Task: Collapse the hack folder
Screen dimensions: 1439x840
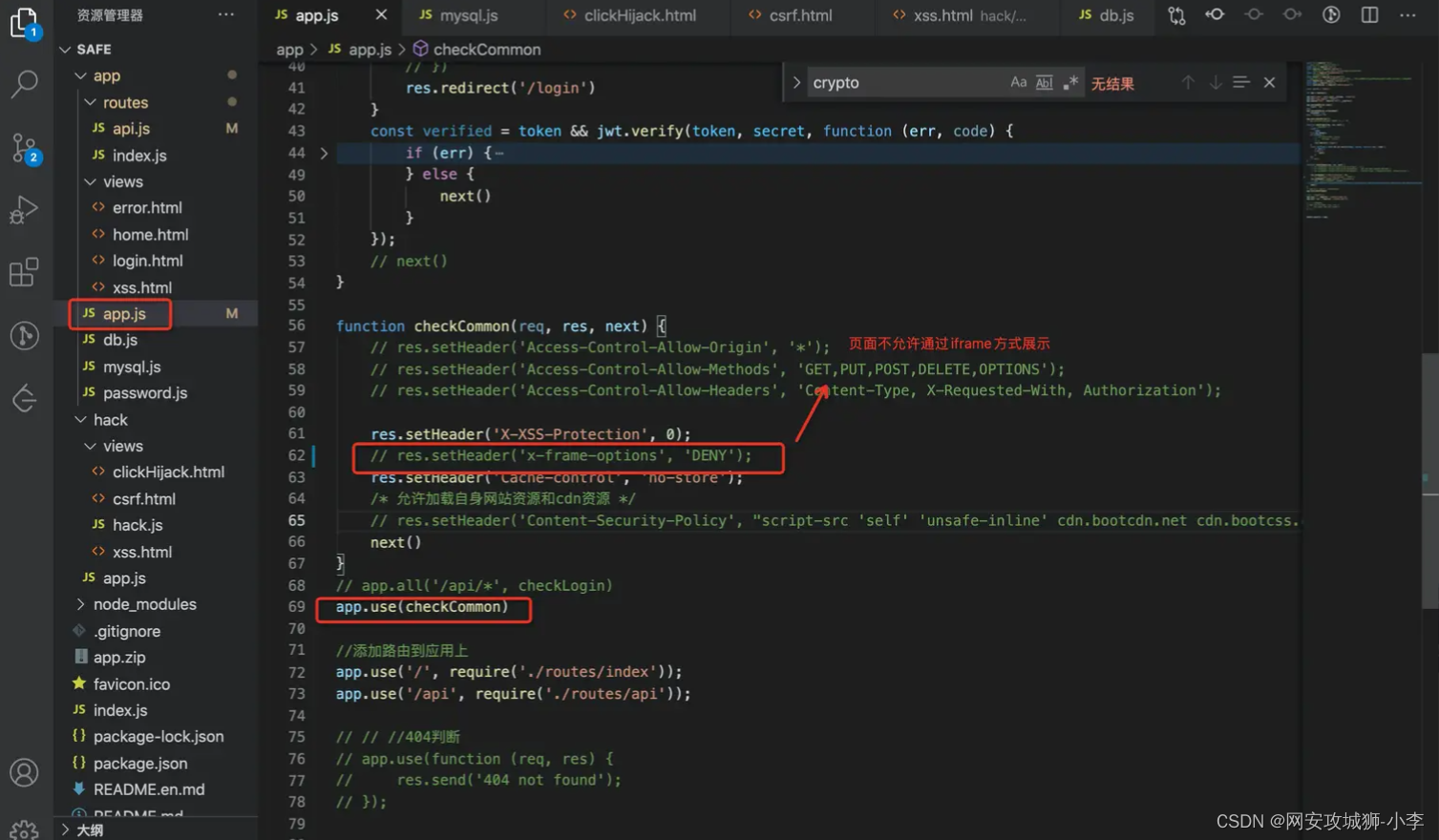Action: (x=81, y=420)
